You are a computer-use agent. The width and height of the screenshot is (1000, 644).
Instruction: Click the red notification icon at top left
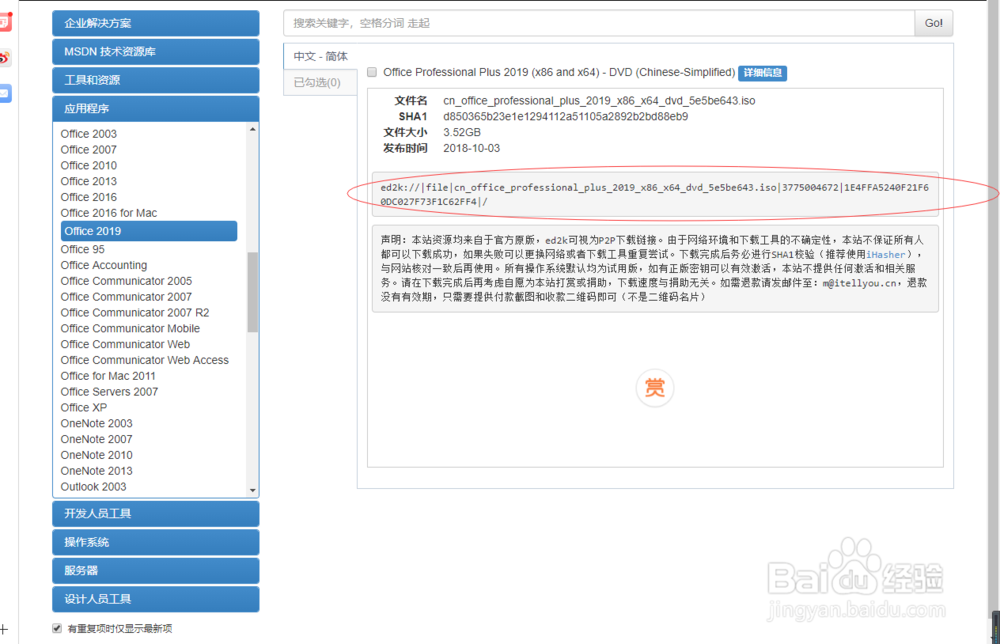pyautogui.click(x=5, y=22)
